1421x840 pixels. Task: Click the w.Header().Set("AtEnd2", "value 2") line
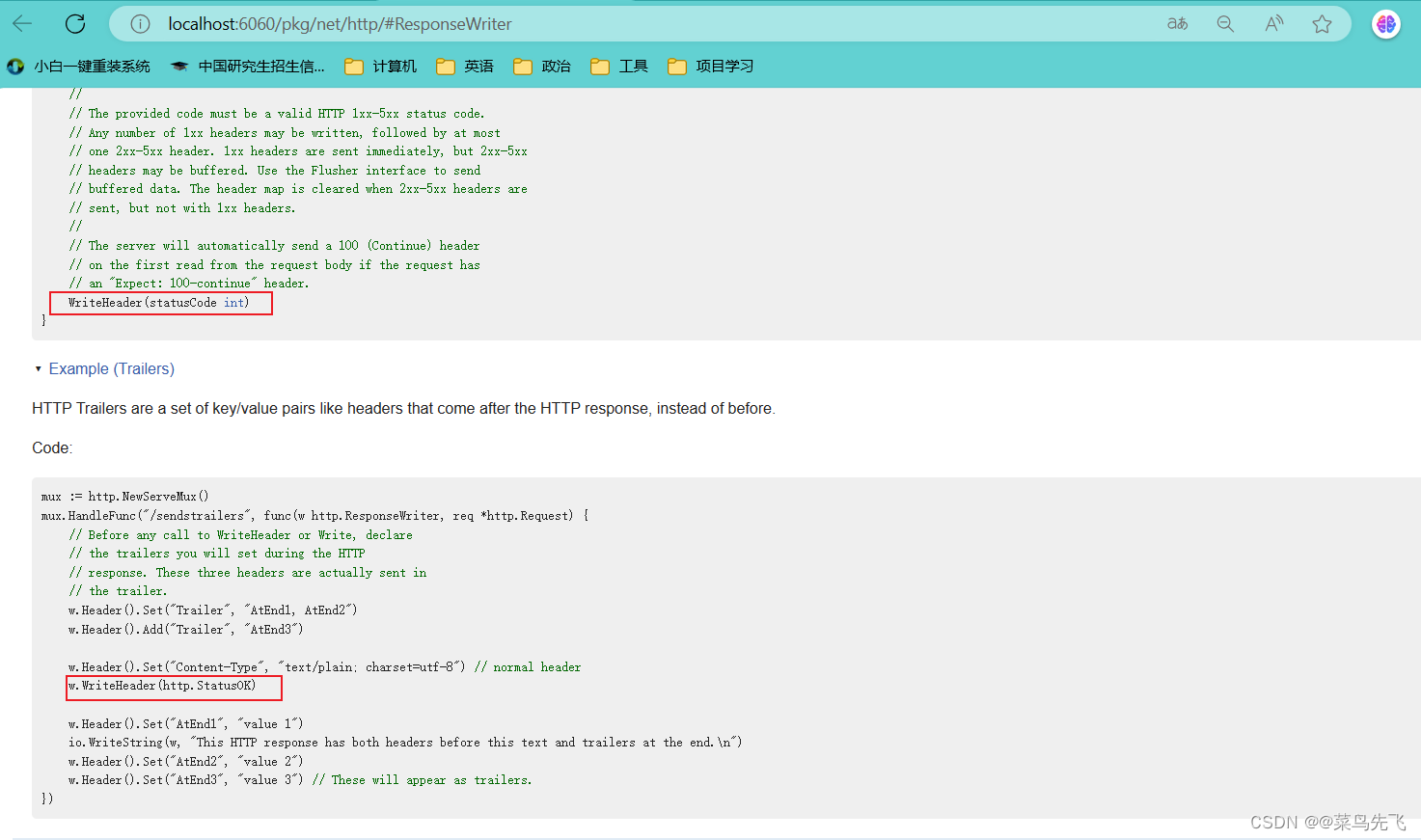186,762
